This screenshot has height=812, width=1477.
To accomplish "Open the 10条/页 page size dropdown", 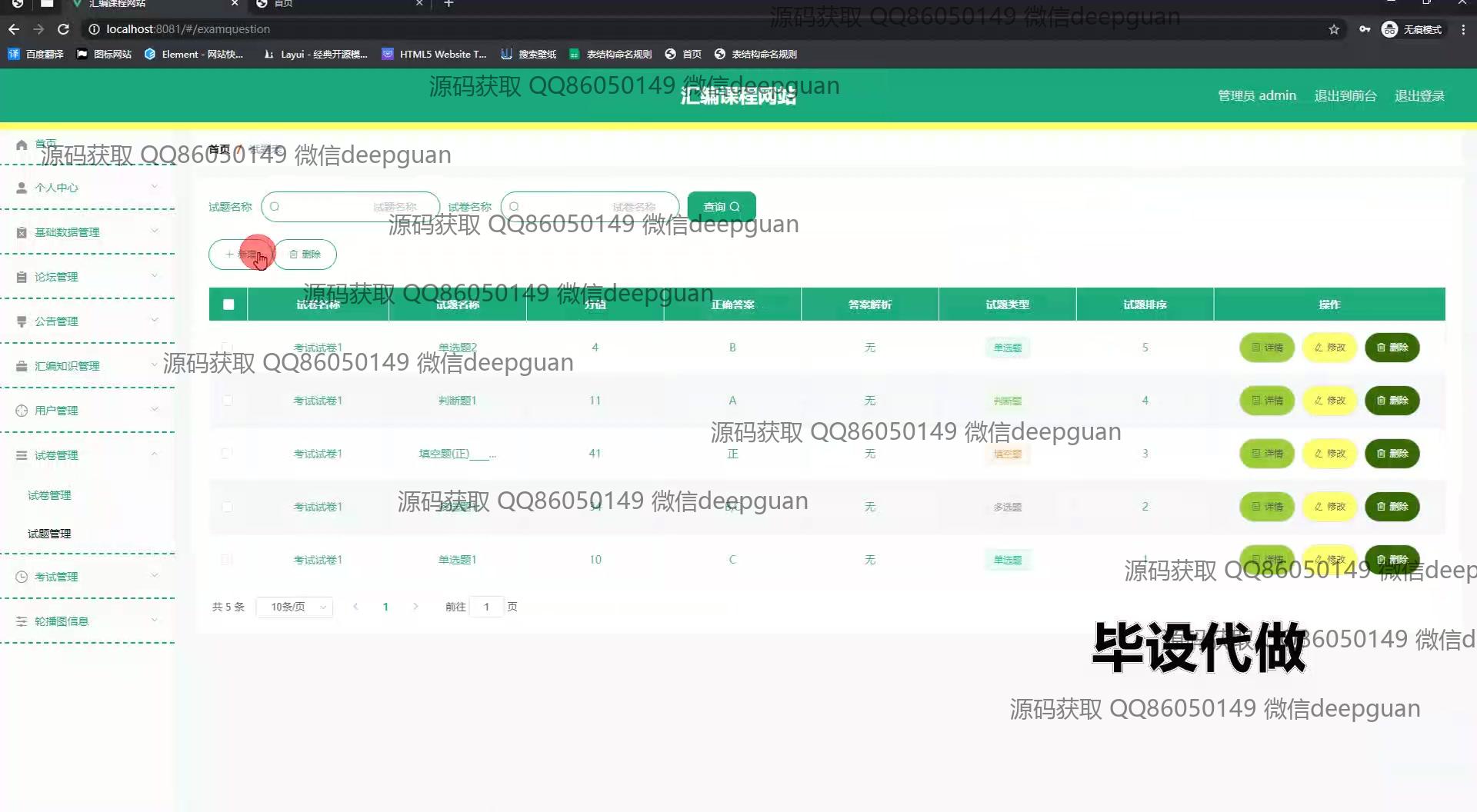I will click(295, 607).
